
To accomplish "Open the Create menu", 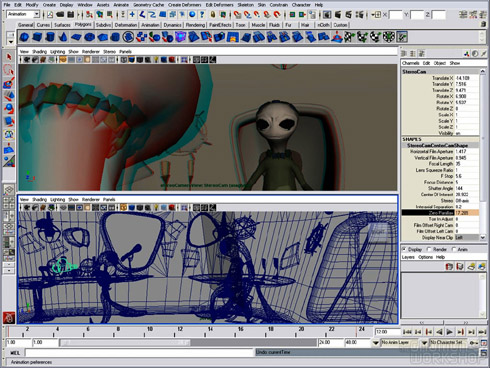I will coord(49,5).
